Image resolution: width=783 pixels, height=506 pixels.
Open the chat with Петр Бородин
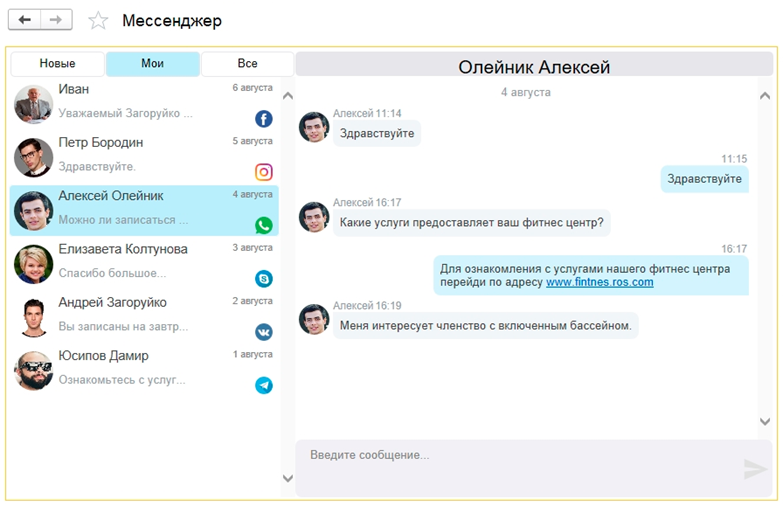(x=144, y=157)
